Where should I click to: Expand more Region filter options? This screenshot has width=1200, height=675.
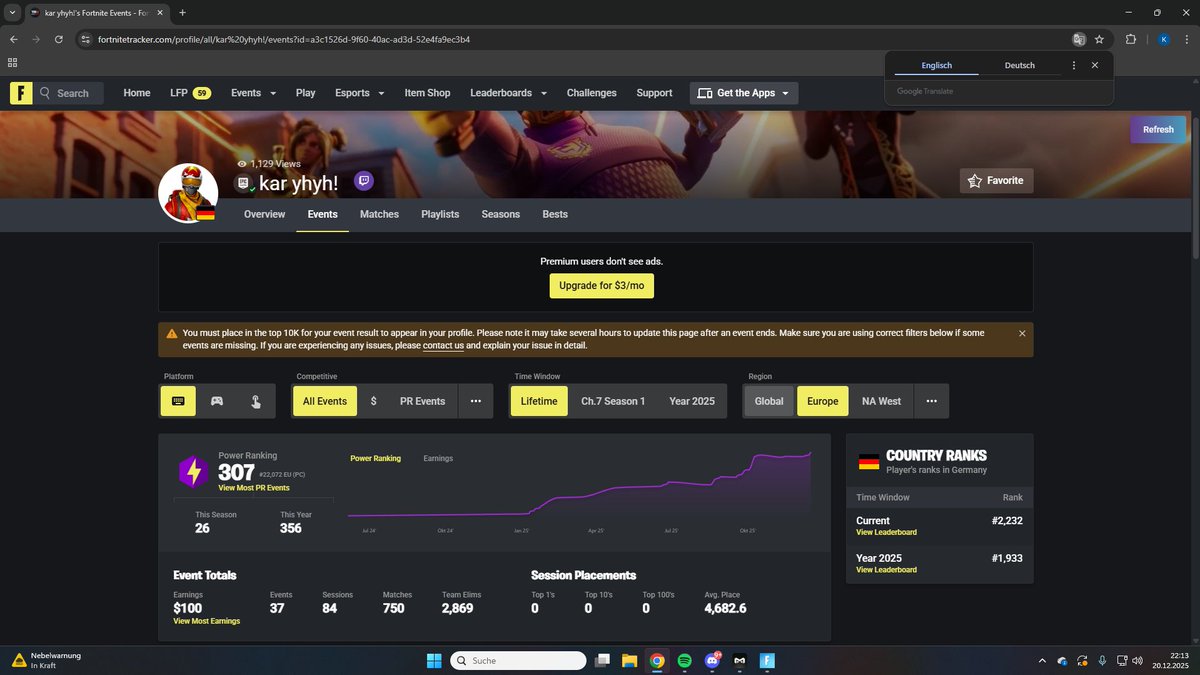point(932,401)
